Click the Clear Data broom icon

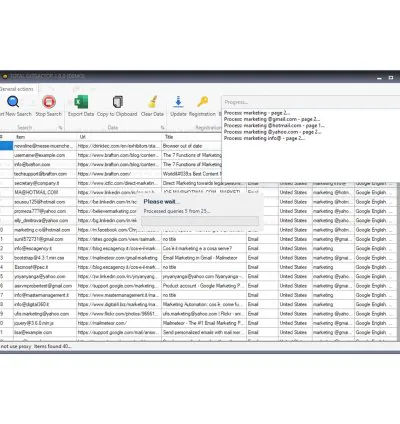pos(153,102)
